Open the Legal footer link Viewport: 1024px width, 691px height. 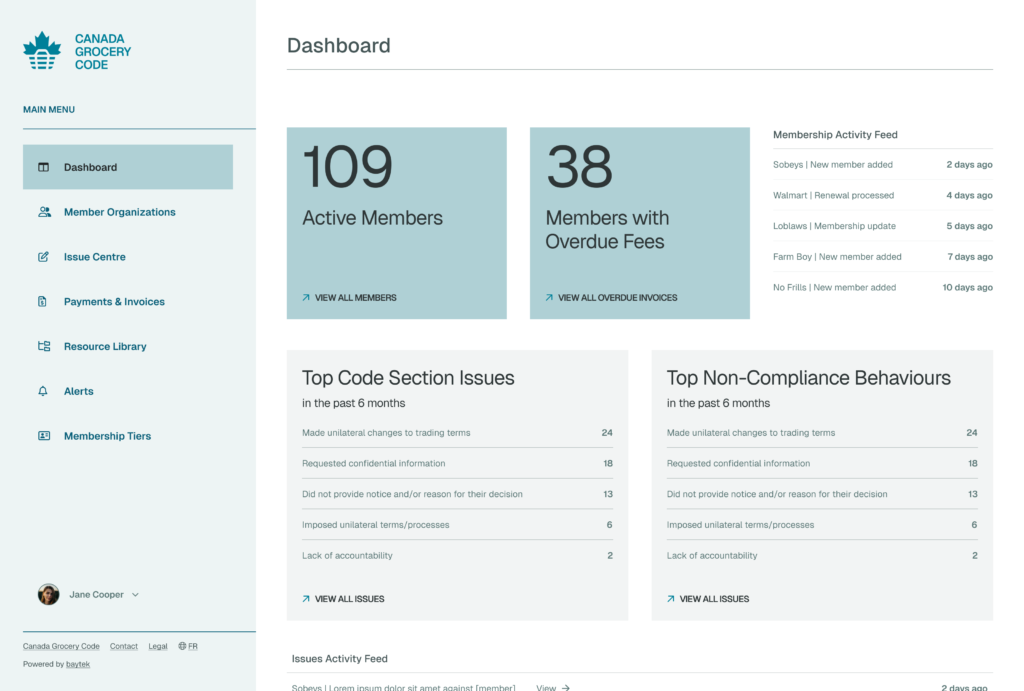(x=158, y=646)
